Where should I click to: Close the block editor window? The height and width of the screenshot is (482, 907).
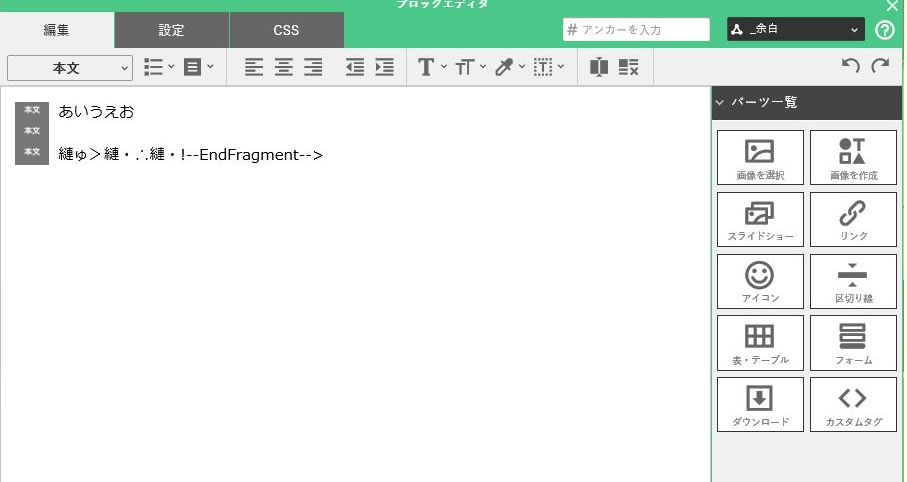tap(891, 6)
